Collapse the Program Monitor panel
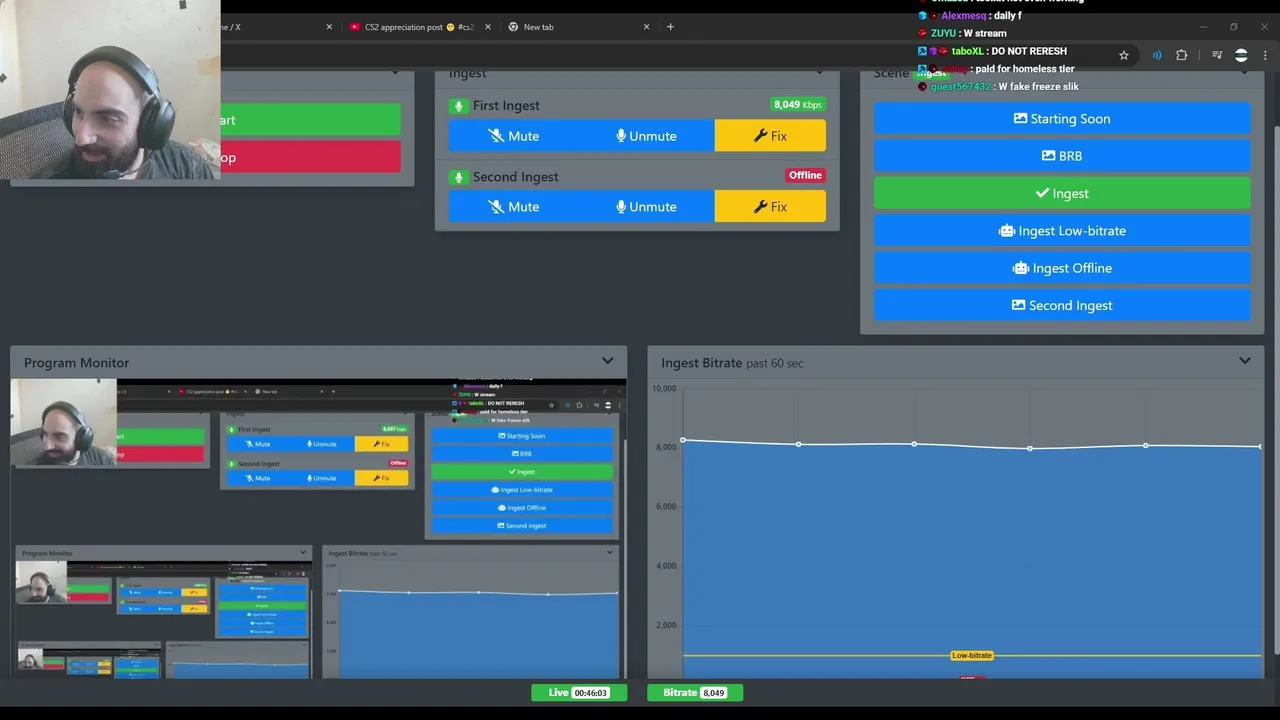Screen dimensions: 1280x720 point(607,361)
